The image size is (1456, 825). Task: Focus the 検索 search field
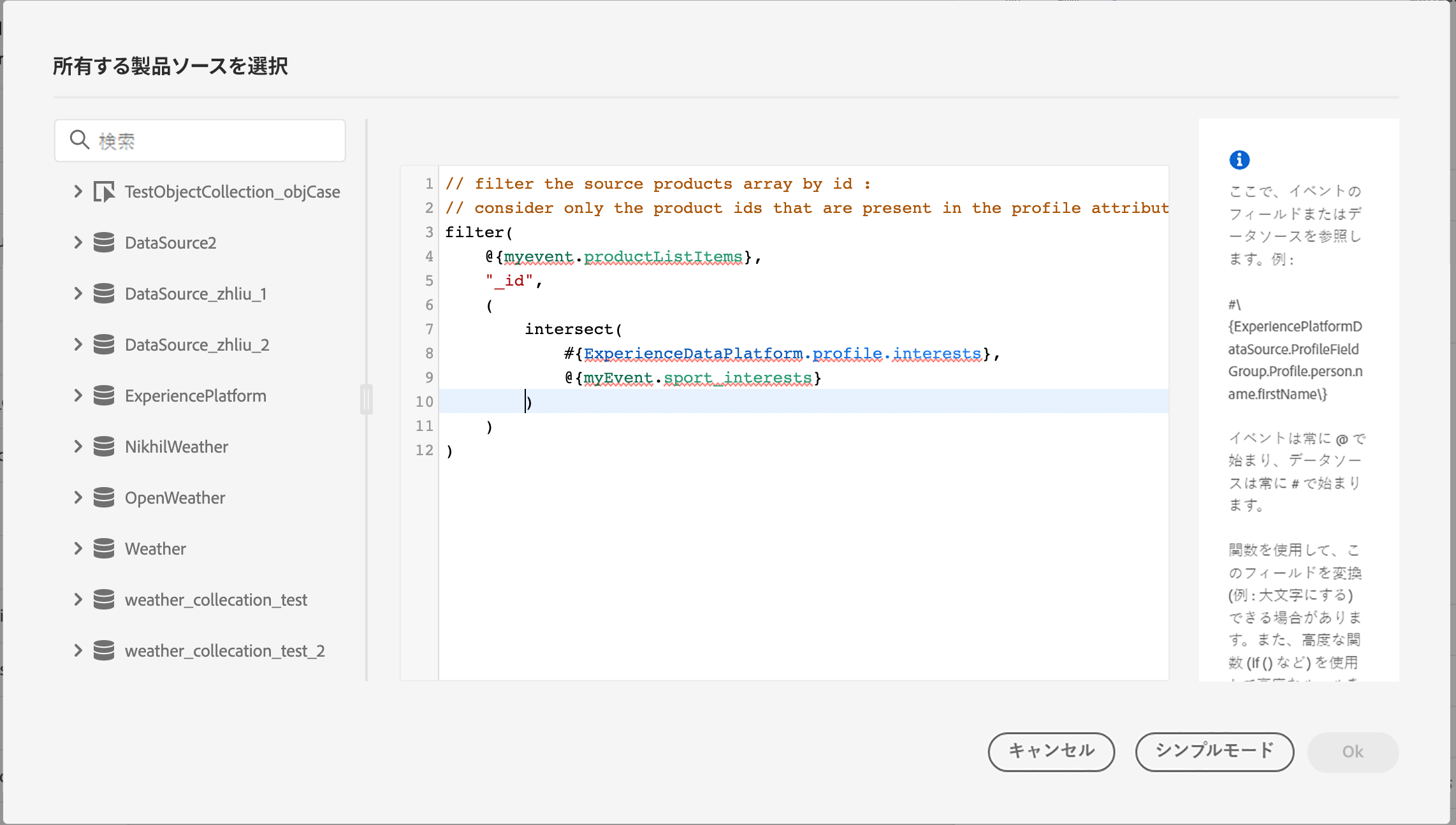pyautogui.click(x=217, y=141)
